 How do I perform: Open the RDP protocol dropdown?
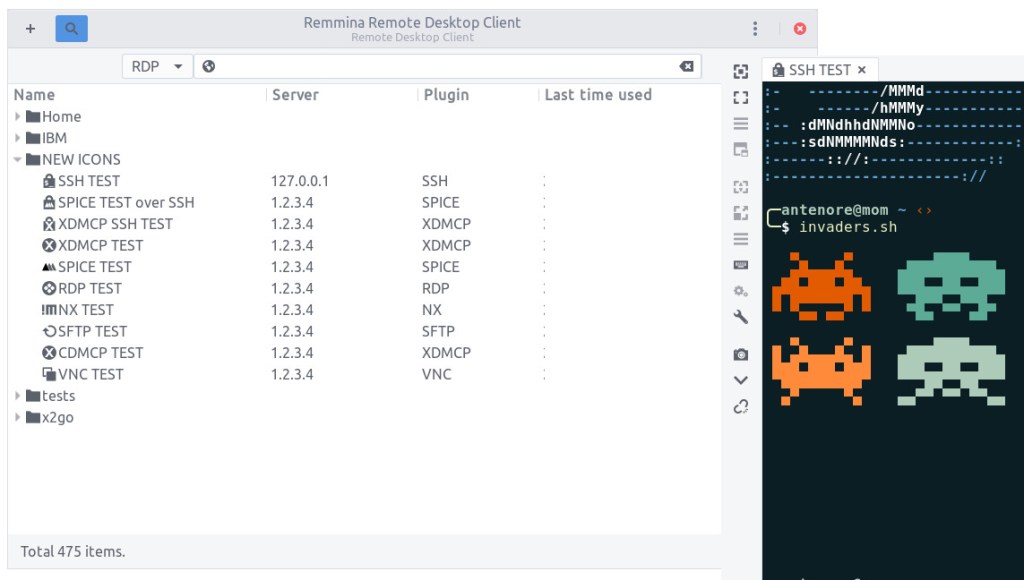[157, 66]
